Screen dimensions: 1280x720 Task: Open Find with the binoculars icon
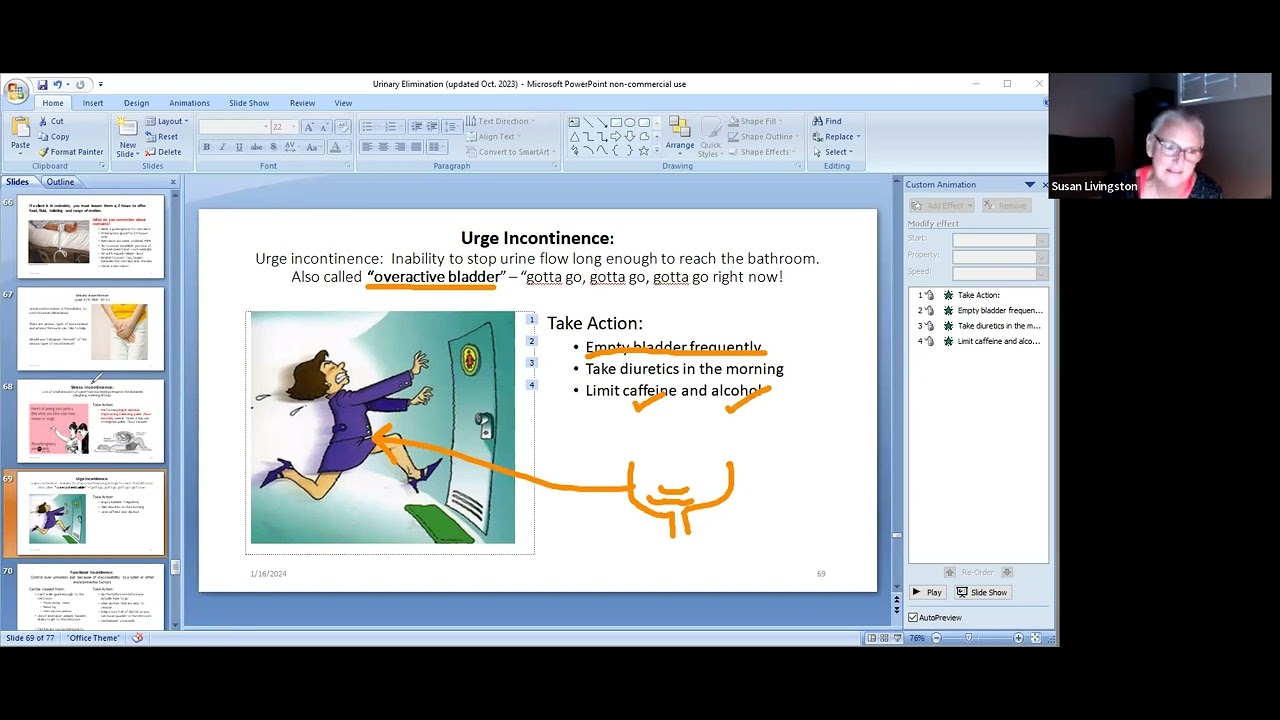[x=827, y=121]
